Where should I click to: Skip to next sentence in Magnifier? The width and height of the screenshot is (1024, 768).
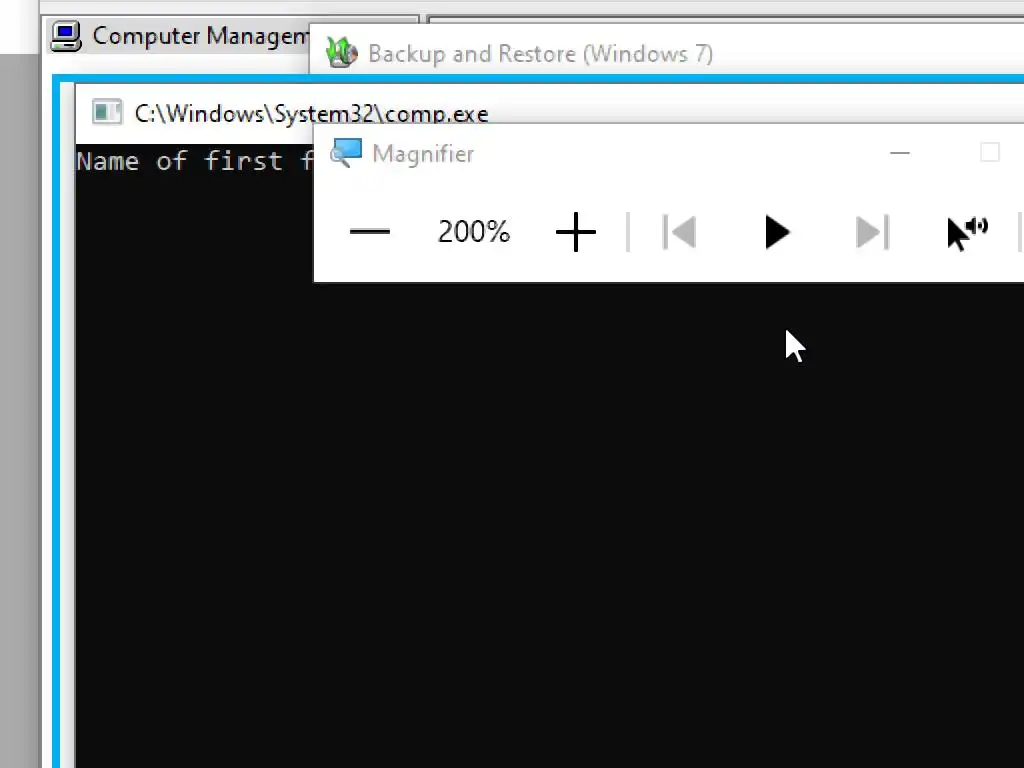(872, 232)
